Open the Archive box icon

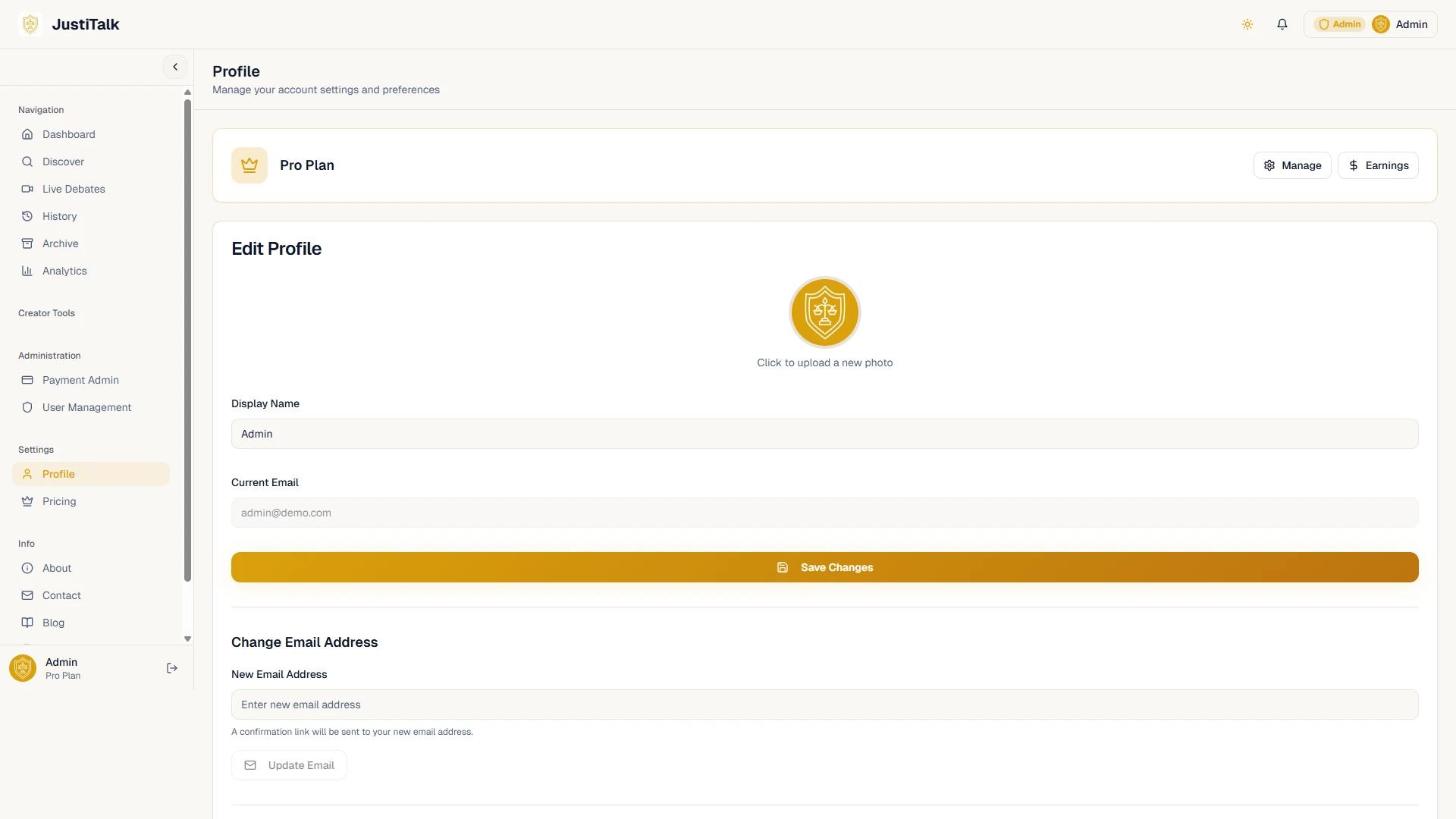point(27,243)
